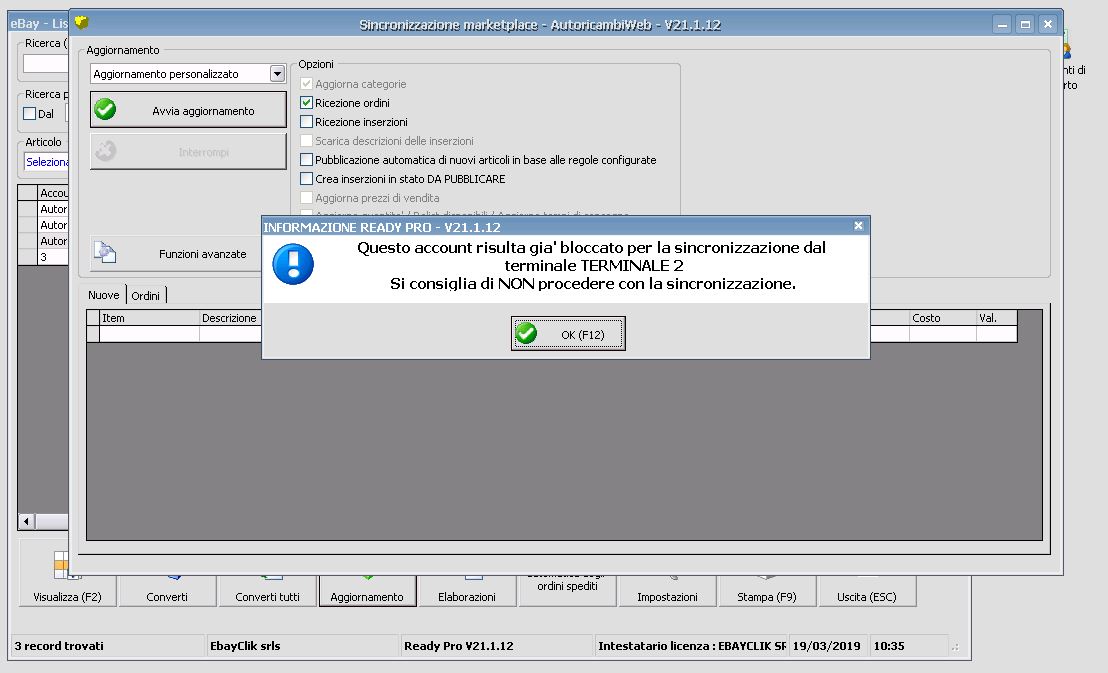Toggle the Dal checkbox in eBay window
The width and height of the screenshot is (1108, 673).
pyautogui.click(x=30, y=113)
